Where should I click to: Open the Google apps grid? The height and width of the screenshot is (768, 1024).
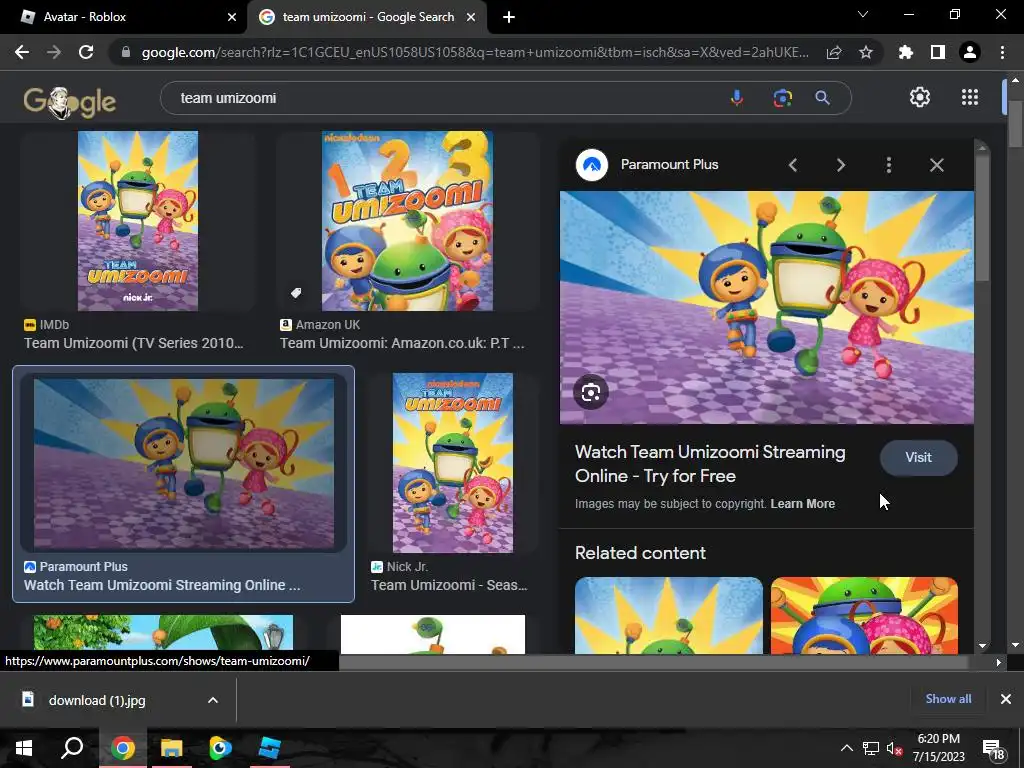tap(970, 97)
